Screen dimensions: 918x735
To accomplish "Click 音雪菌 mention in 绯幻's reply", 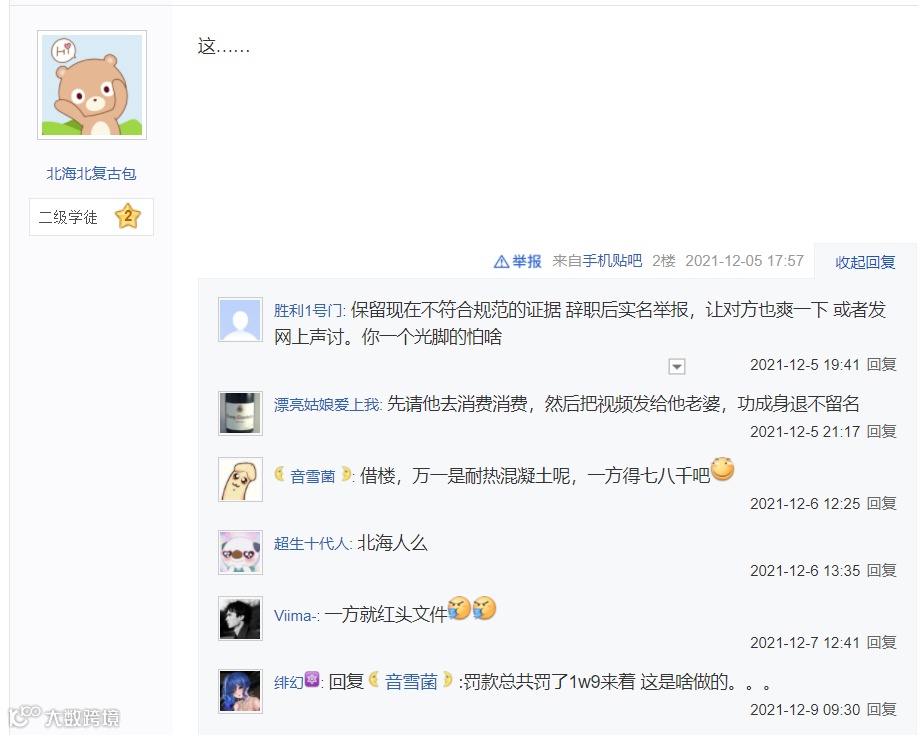I will (411, 682).
